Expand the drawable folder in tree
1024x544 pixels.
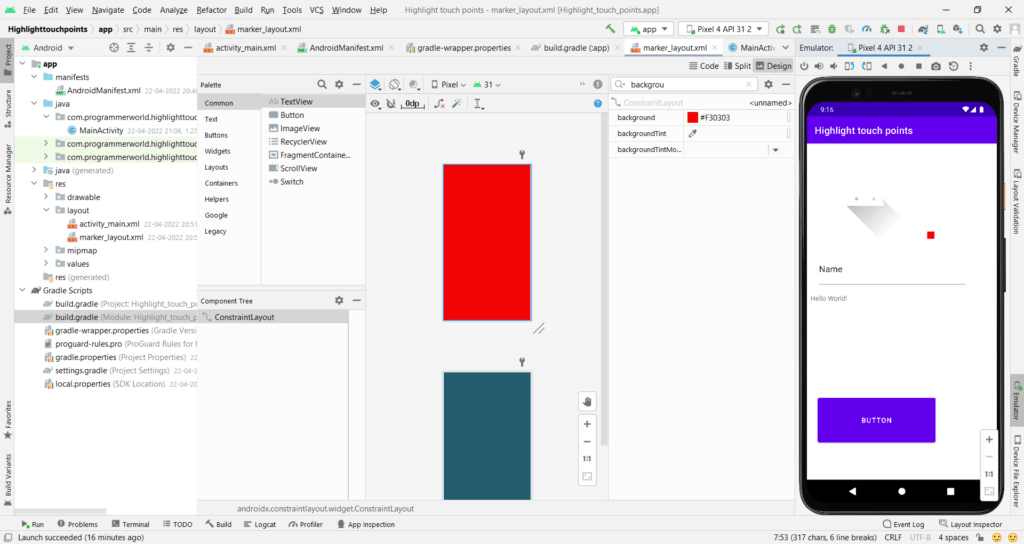[46, 197]
